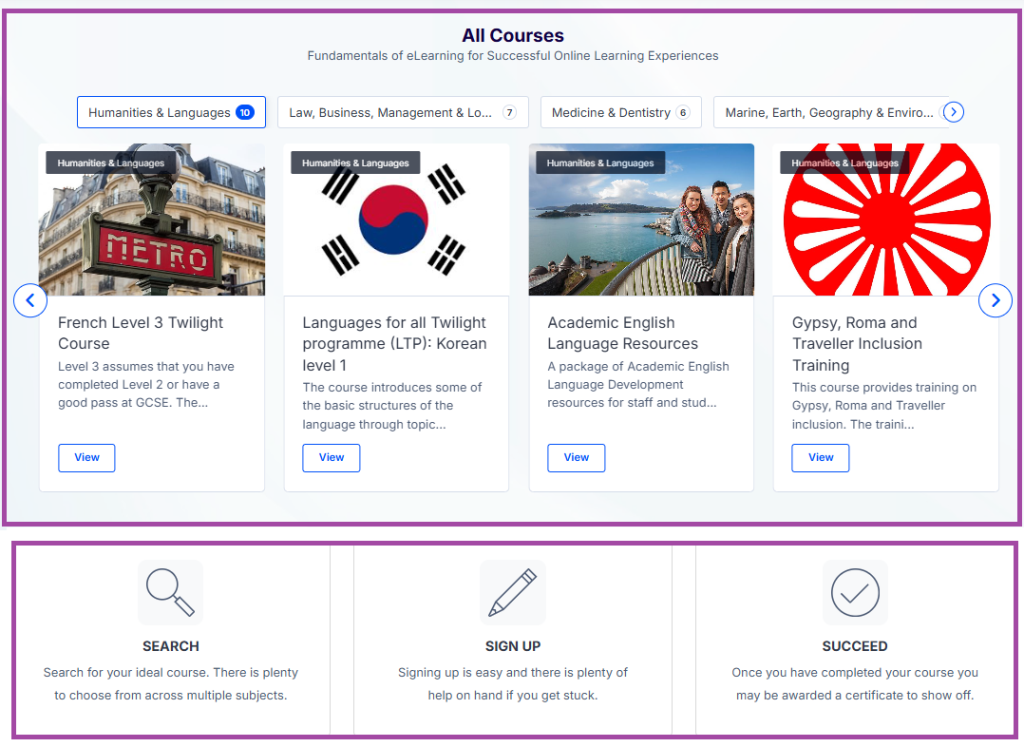
Task: Click 'Search for your ideal course' text
Action: [x=170, y=684]
